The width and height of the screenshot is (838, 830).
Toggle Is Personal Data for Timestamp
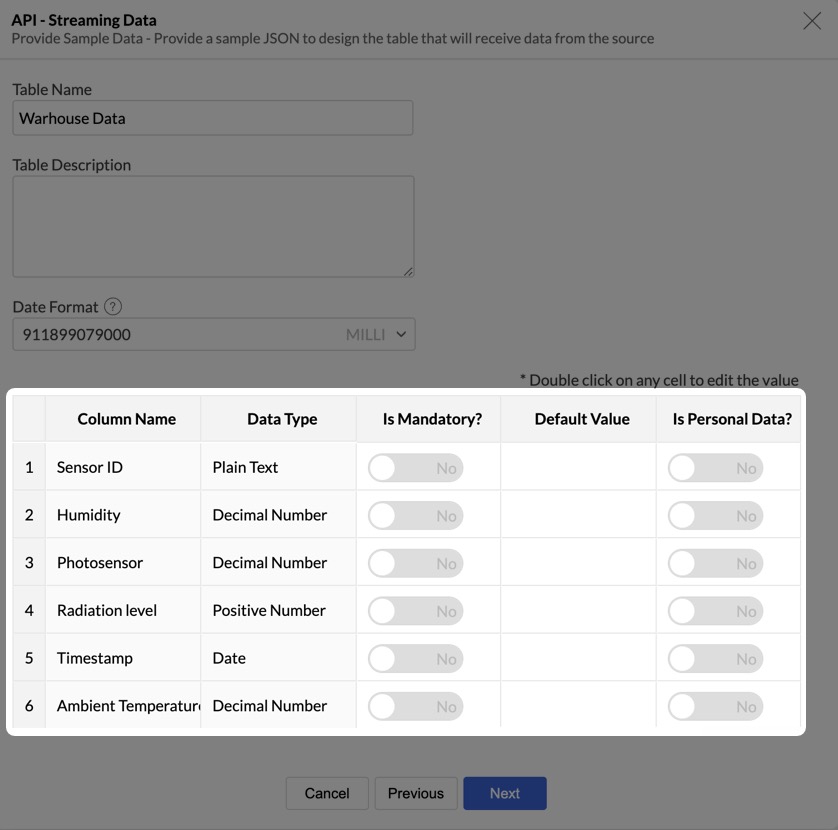pyautogui.click(x=715, y=659)
